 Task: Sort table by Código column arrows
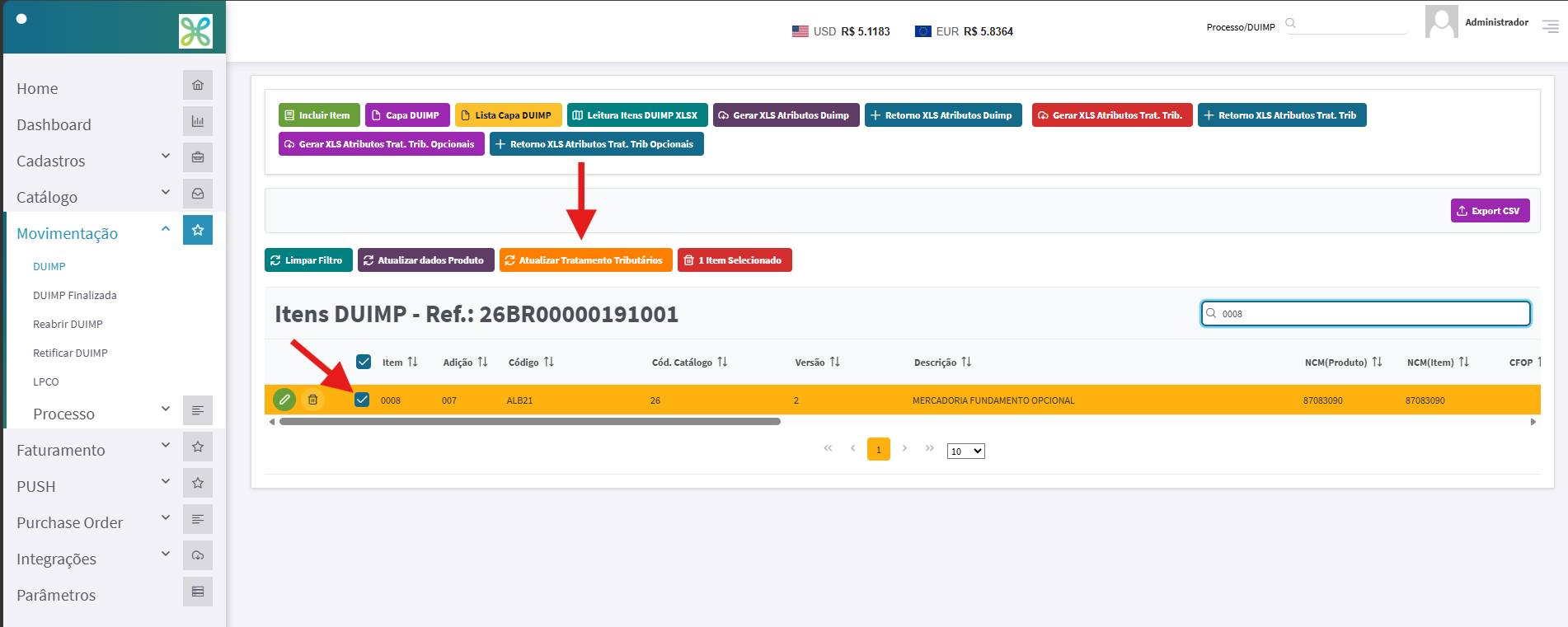pyautogui.click(x=549, y=362)
